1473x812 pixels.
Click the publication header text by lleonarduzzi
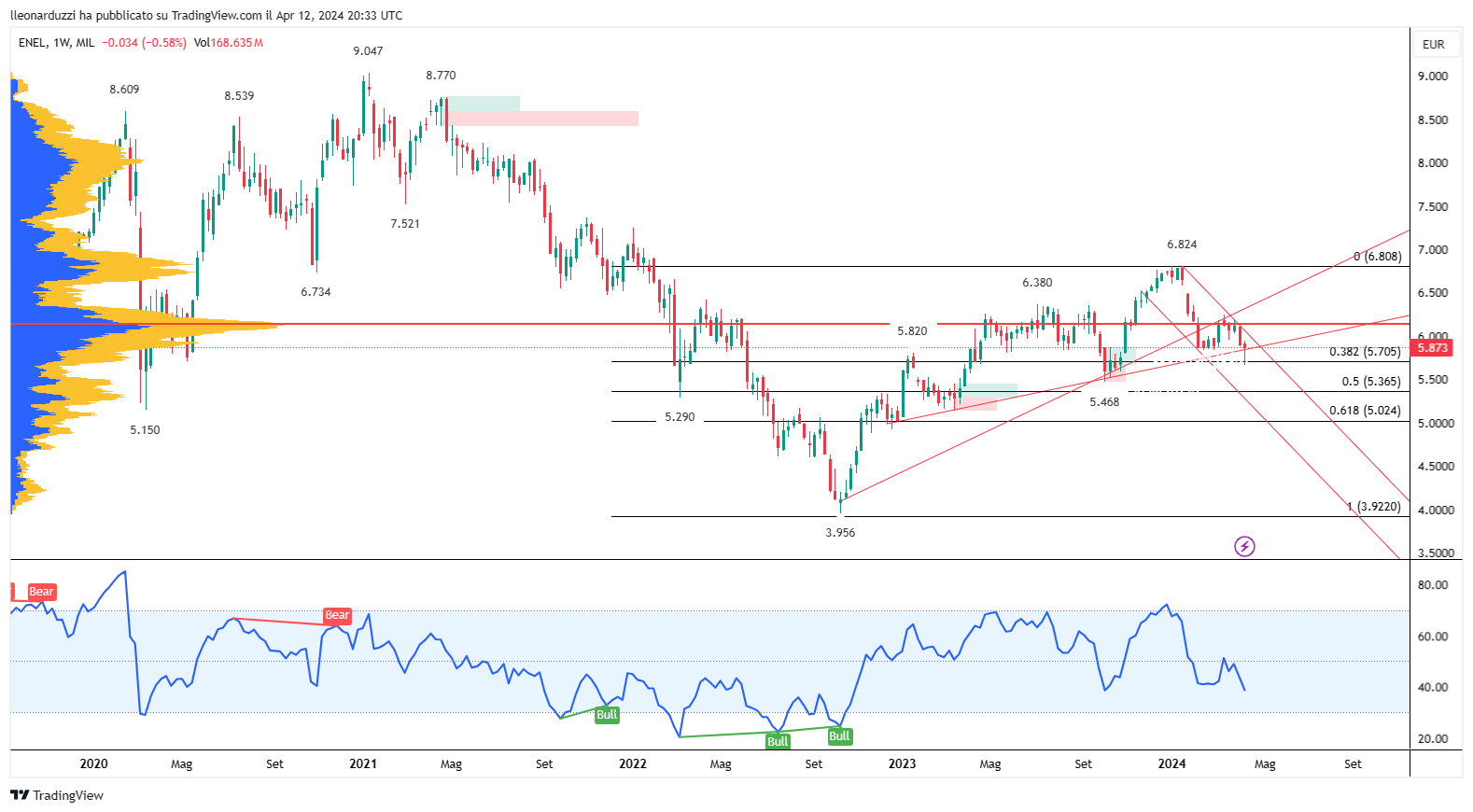coord(207,16)
